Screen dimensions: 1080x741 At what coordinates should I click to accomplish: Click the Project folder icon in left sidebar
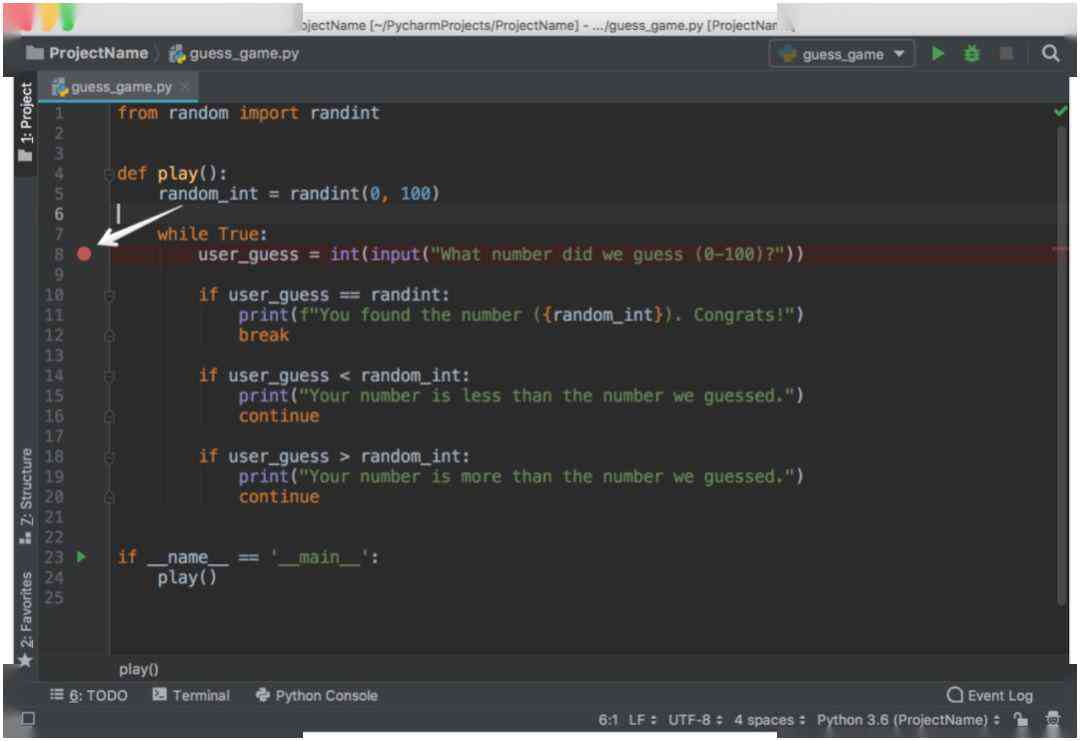pos(25,156)
